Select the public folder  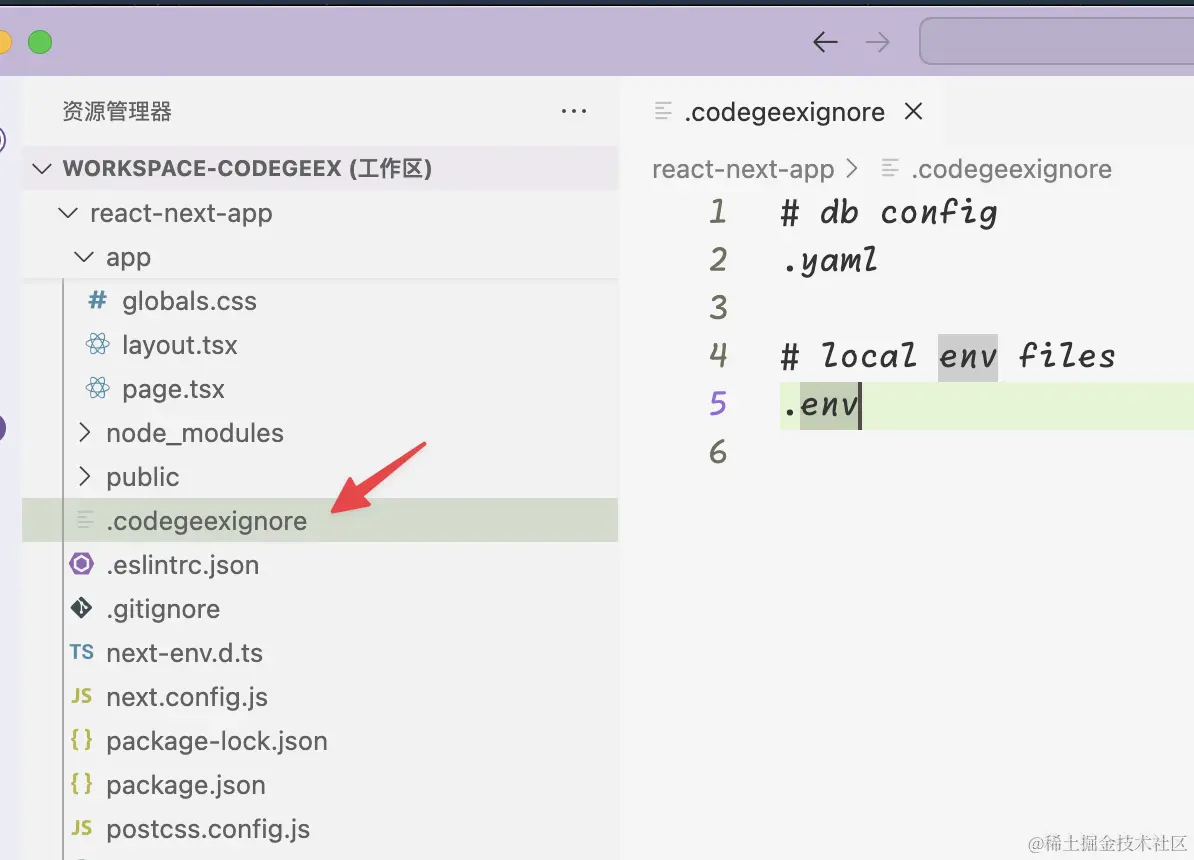click(142, 477)
